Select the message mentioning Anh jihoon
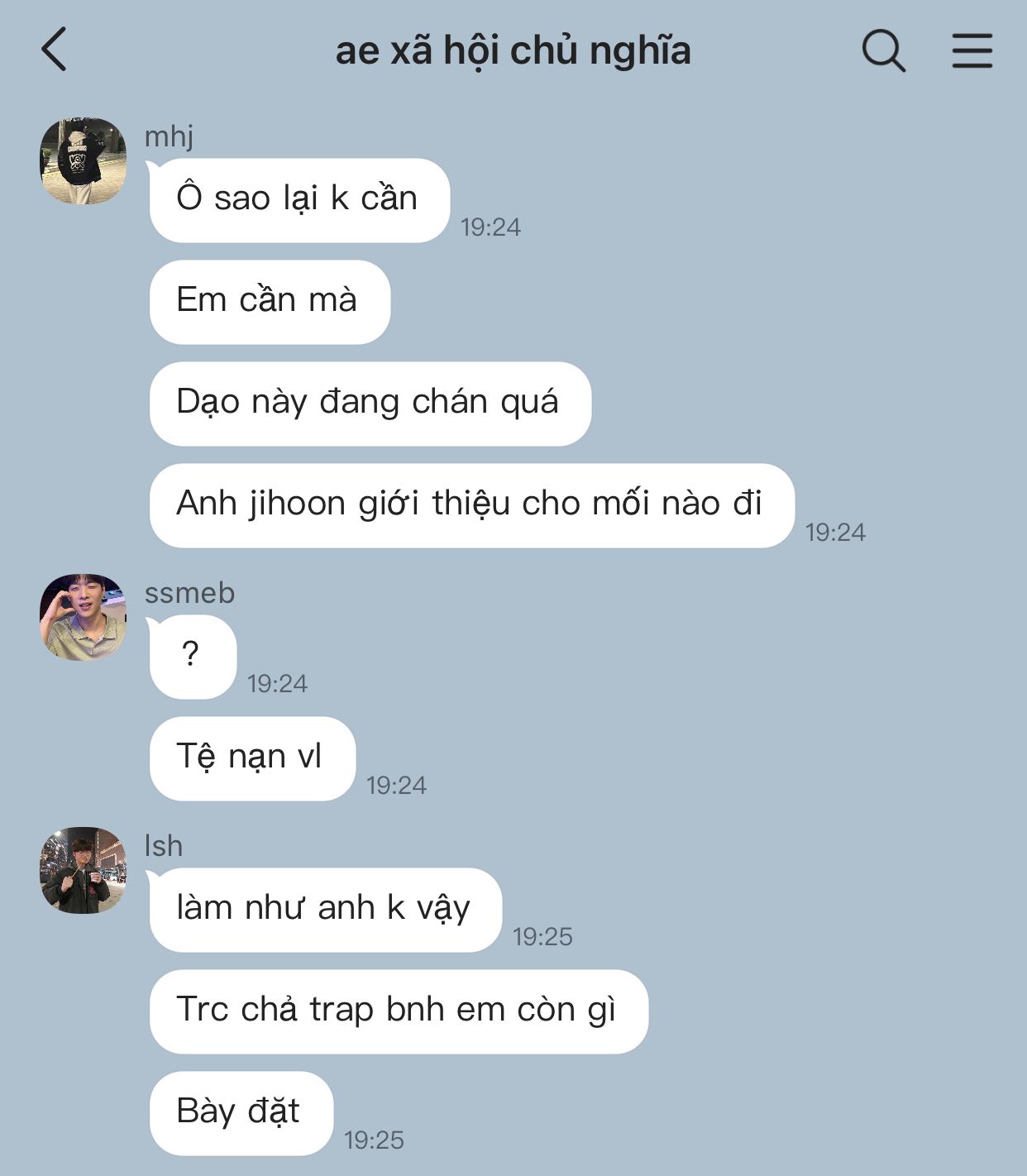The image size is (1027, 1176). point(472,505)
